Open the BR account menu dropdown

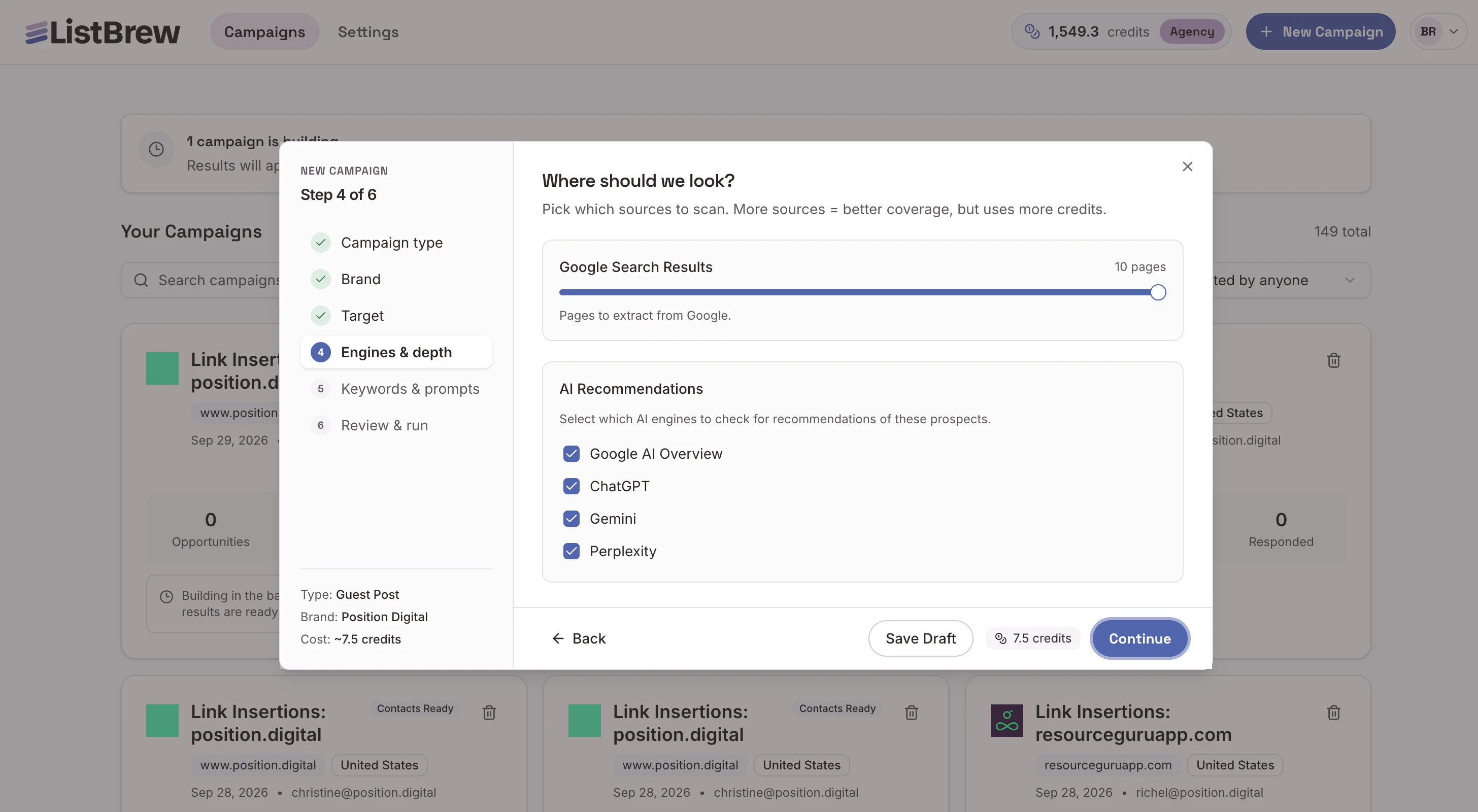click(x=1438, y=31)
